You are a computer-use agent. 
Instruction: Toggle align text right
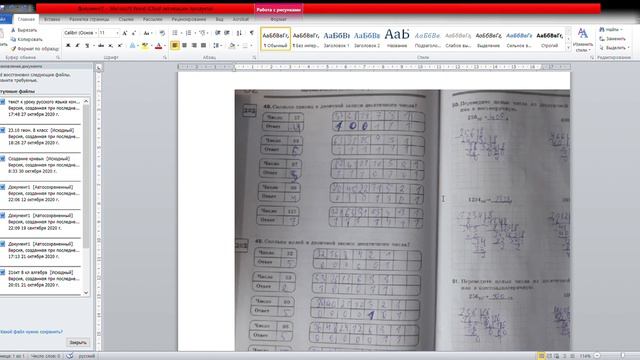coord(194,45)
